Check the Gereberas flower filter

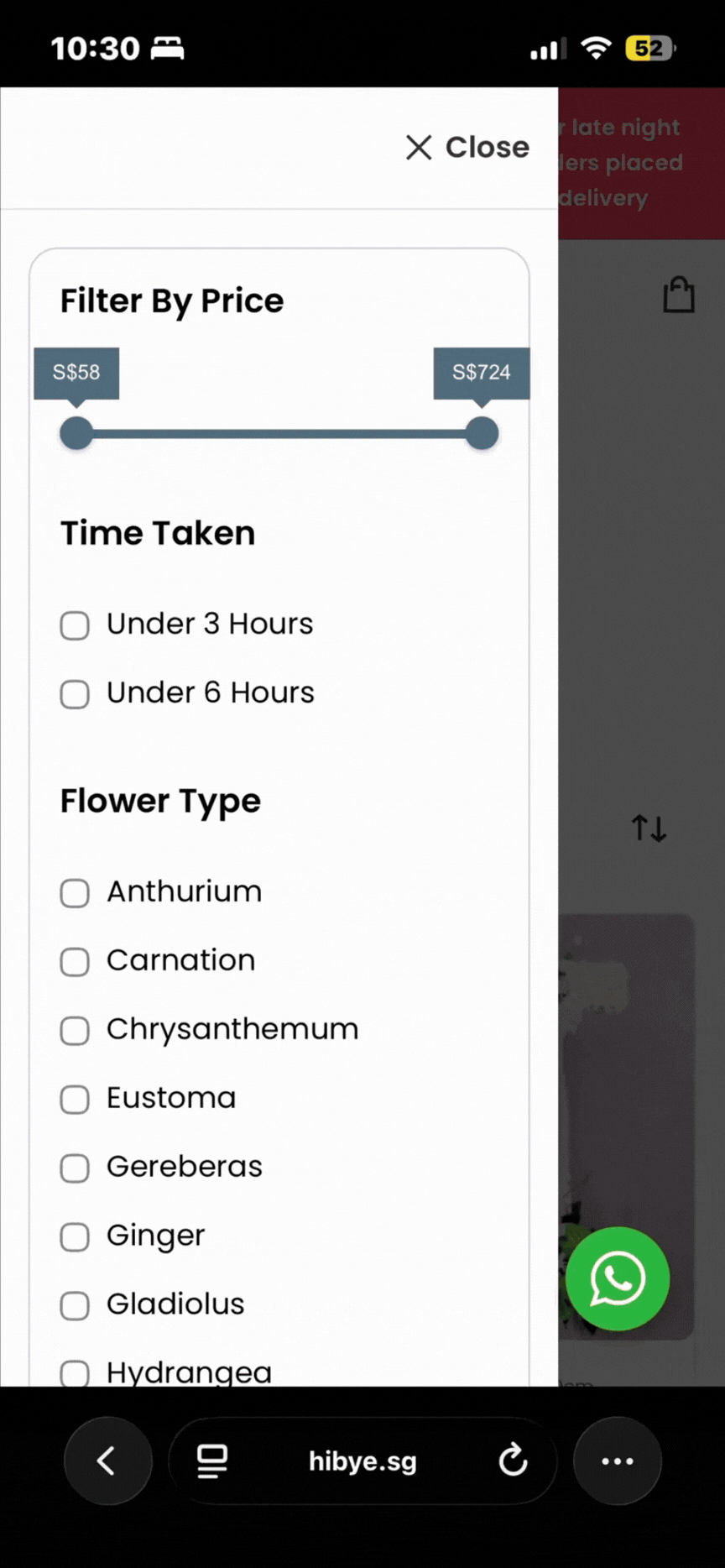coord(75,1168)
